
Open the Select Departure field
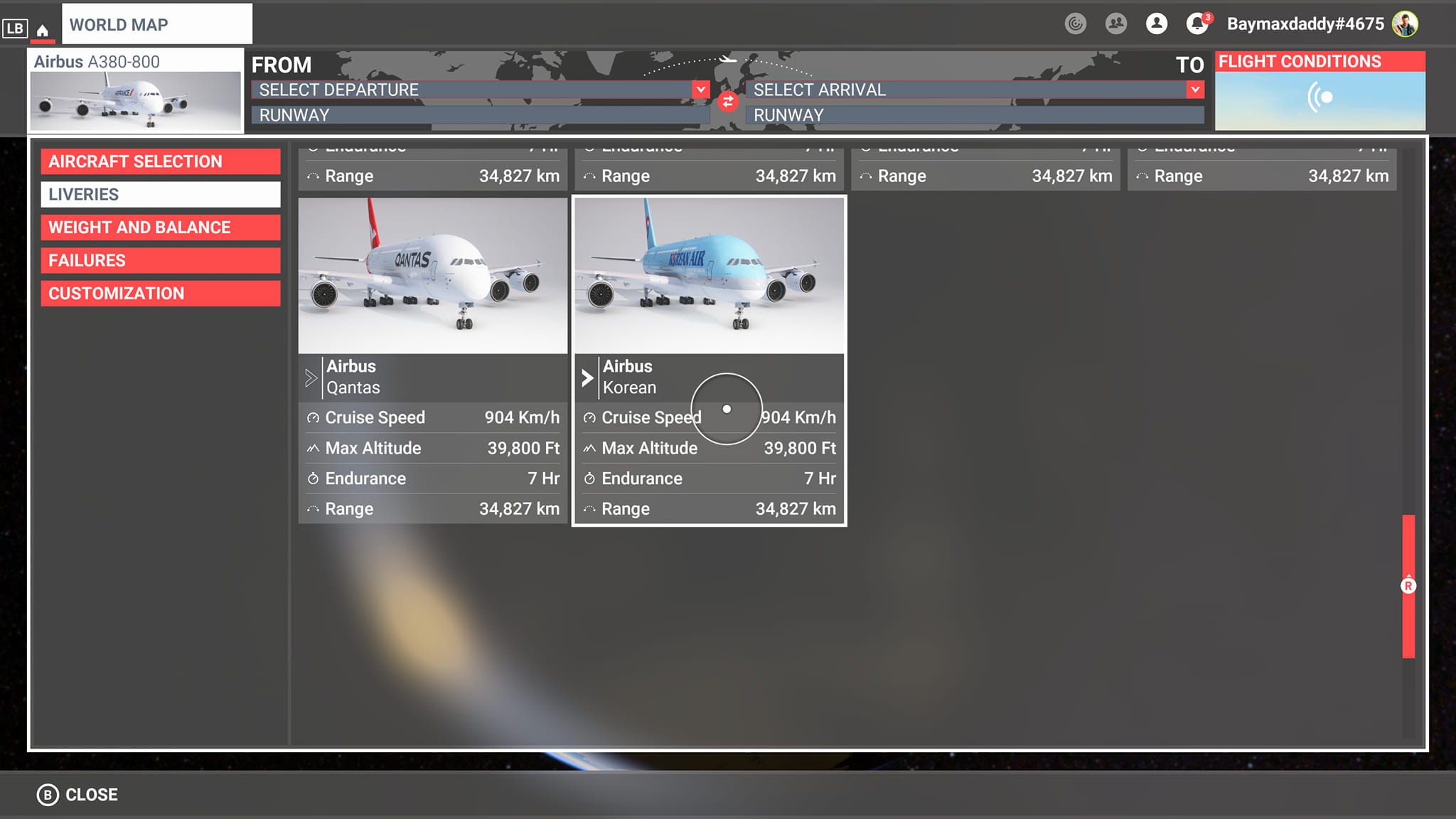point(480,90)
